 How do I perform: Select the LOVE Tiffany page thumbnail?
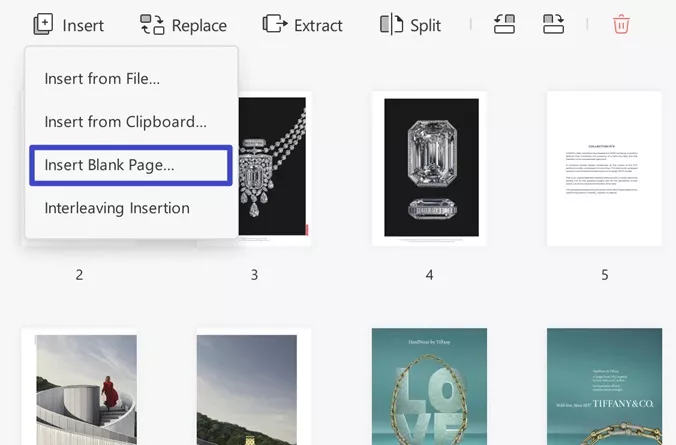429,386
